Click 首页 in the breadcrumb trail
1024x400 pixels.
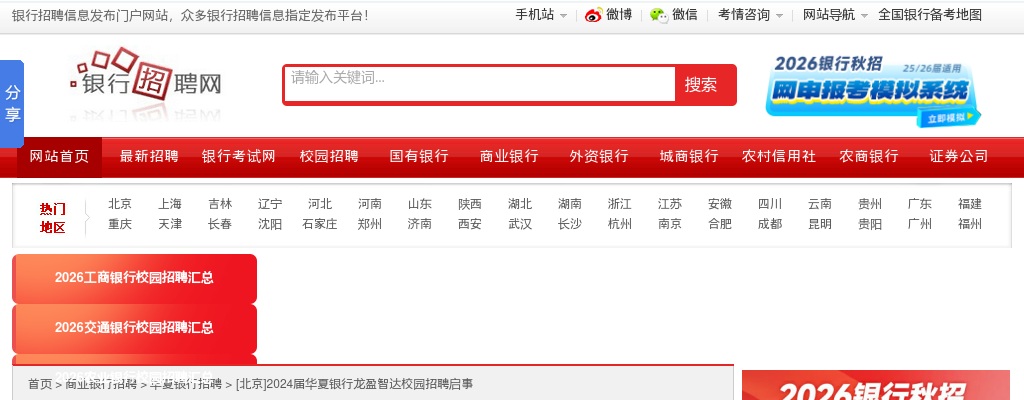(x=40, y=384)
